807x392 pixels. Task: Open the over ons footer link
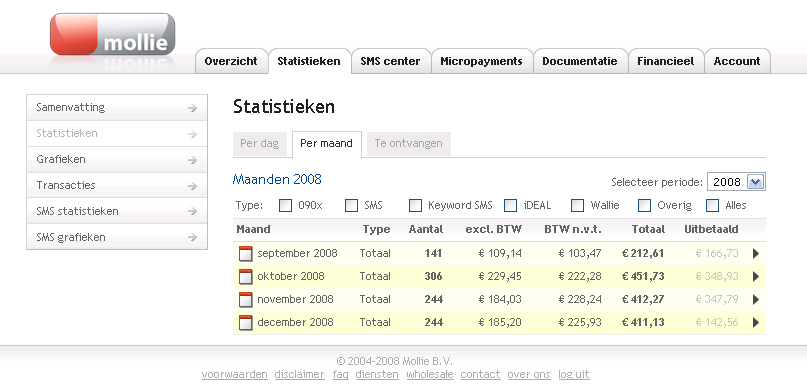[x=529, y=375]
